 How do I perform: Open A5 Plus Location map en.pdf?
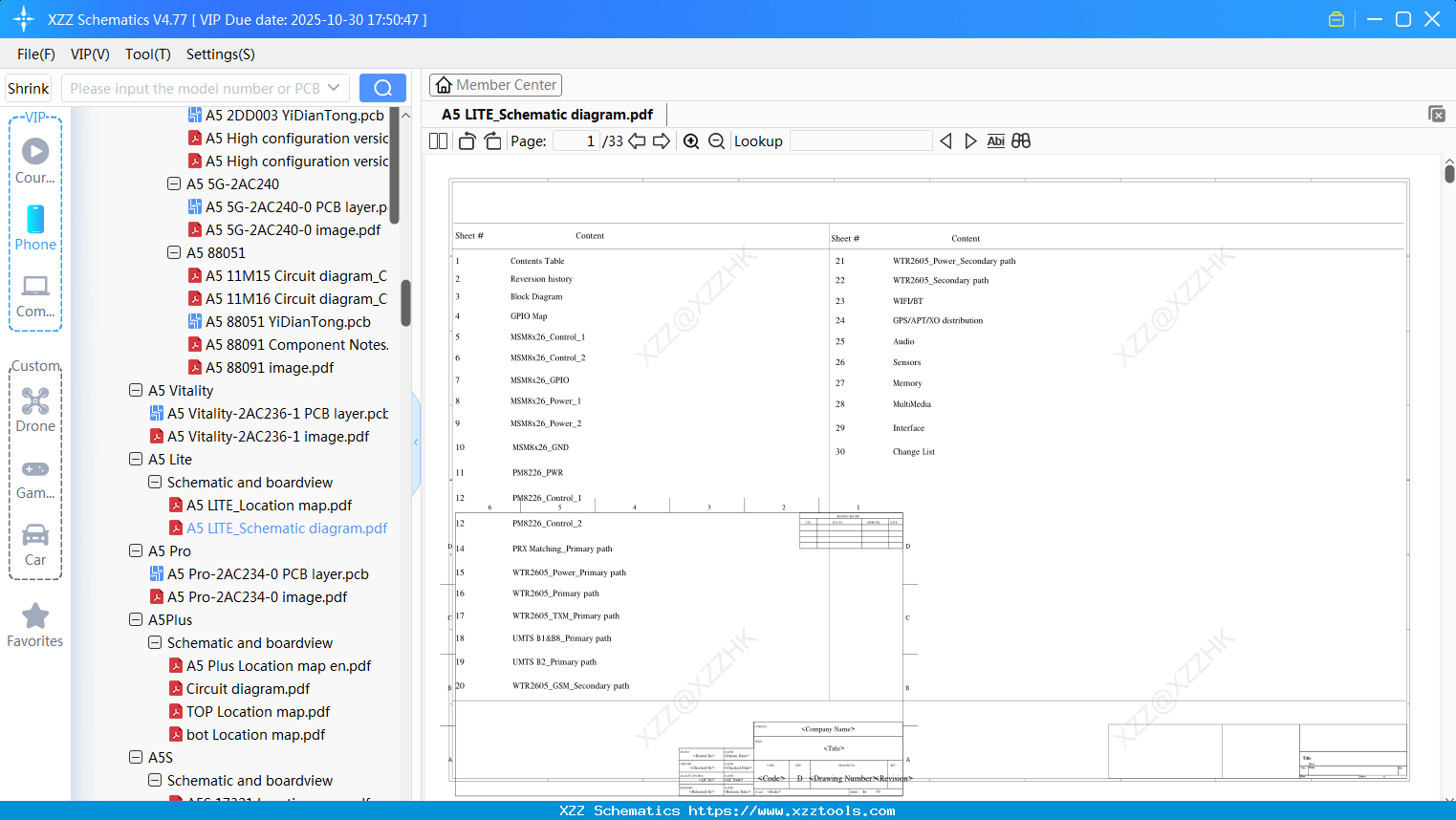270,666
